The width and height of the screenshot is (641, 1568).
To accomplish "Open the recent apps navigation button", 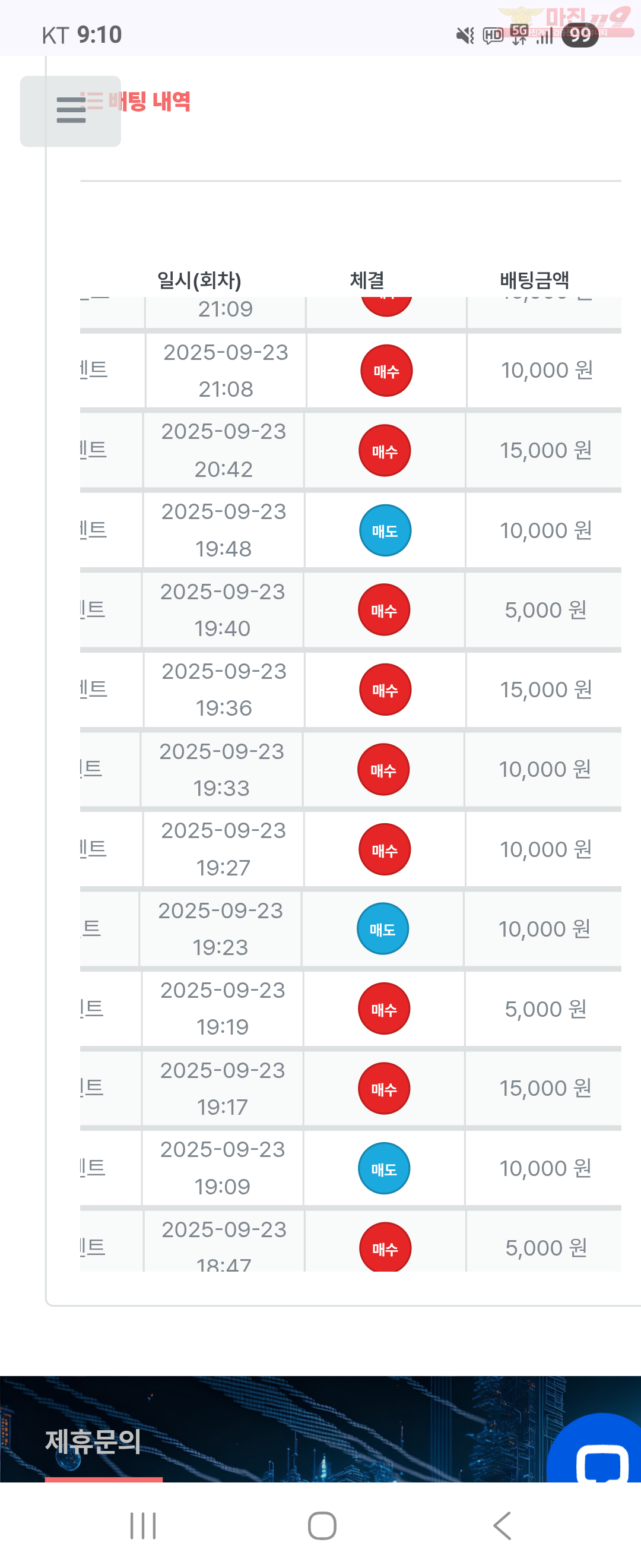I will point(143,1525).
